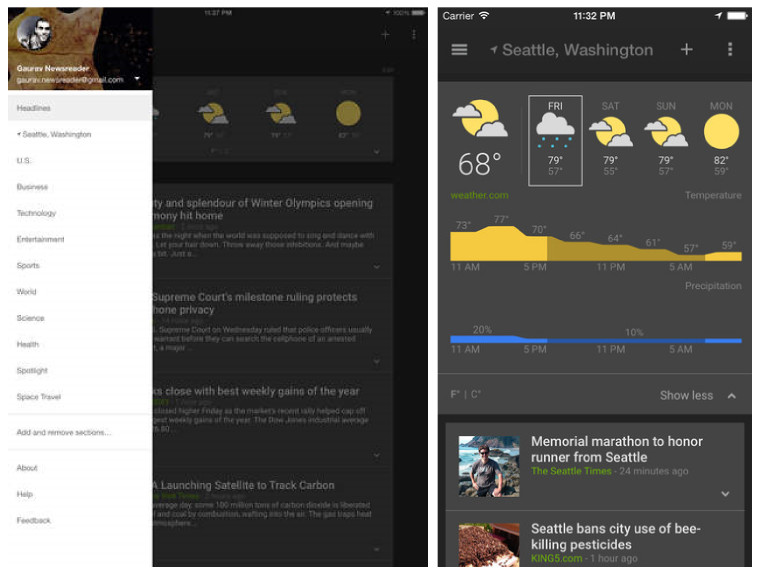Select the SAT forecast weather icon
Viewport: 760px width, 575px height.
coord(610,131)
